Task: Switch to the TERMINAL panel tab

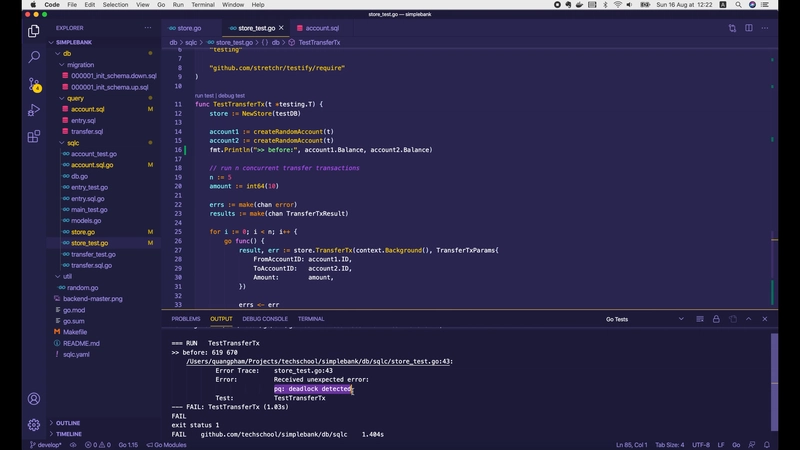Action: pyautogui.click(x=310, y=319)
